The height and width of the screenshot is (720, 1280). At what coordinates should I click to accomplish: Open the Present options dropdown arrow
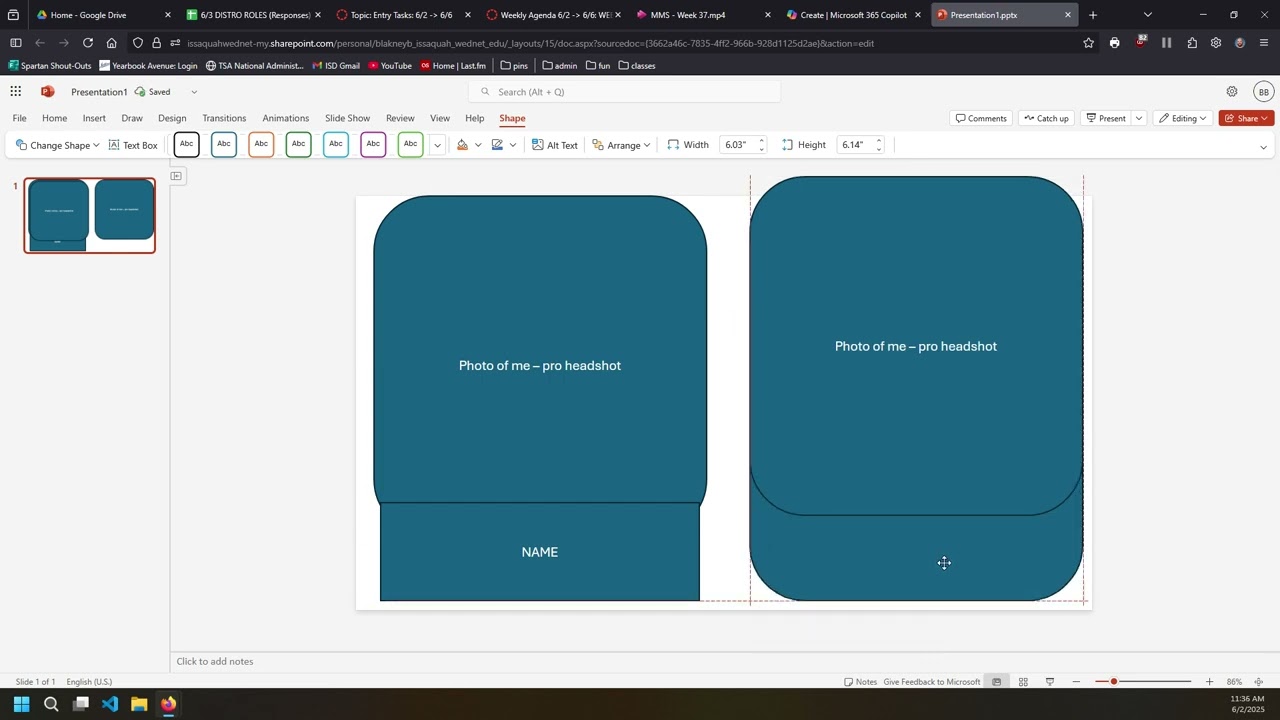[1138, 118]
